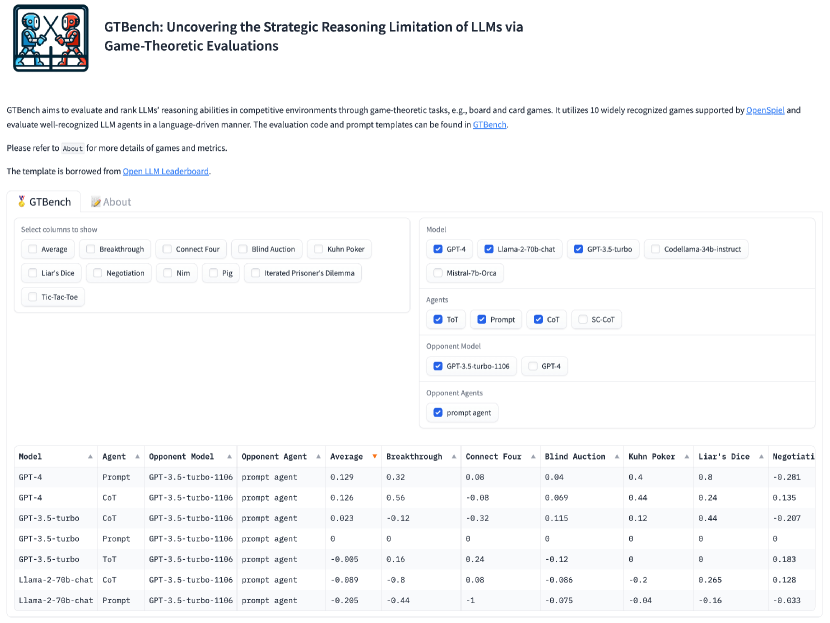
Task: Tick the Codellama-34b-instruct model checkbox
Action: (654, 249)
